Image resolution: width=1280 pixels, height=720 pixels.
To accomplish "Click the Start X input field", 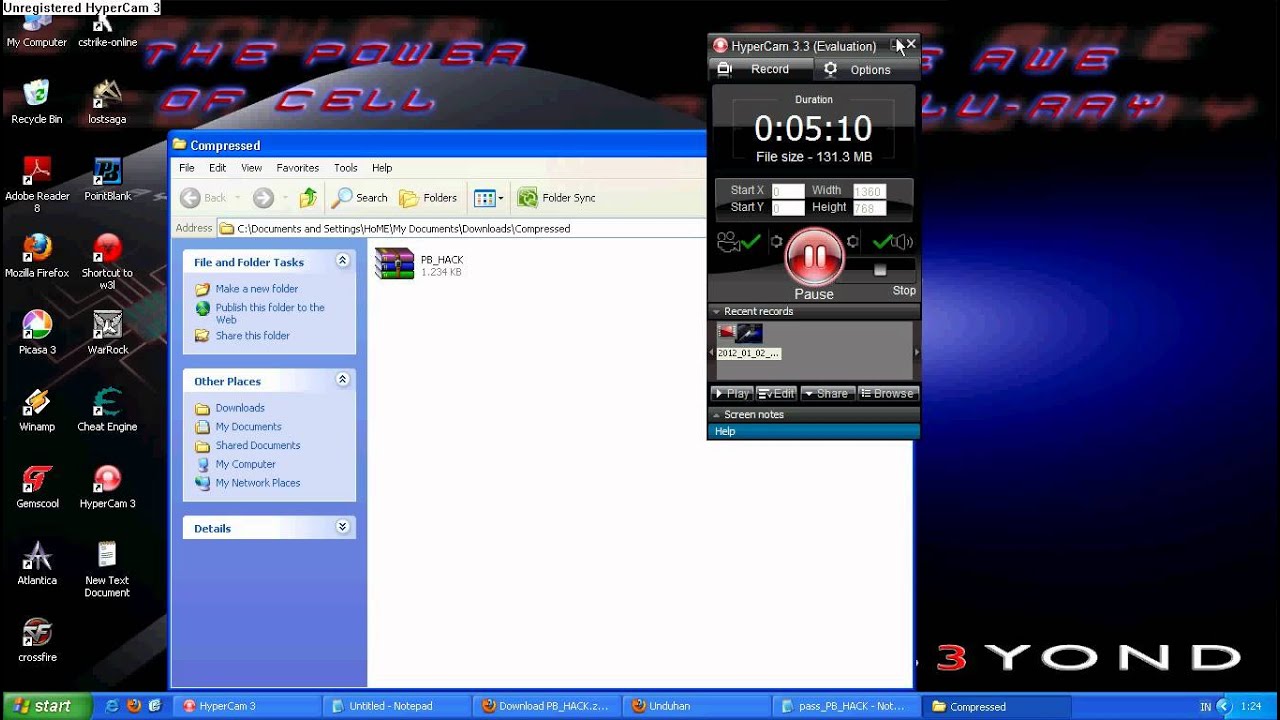I will [788, 191].
